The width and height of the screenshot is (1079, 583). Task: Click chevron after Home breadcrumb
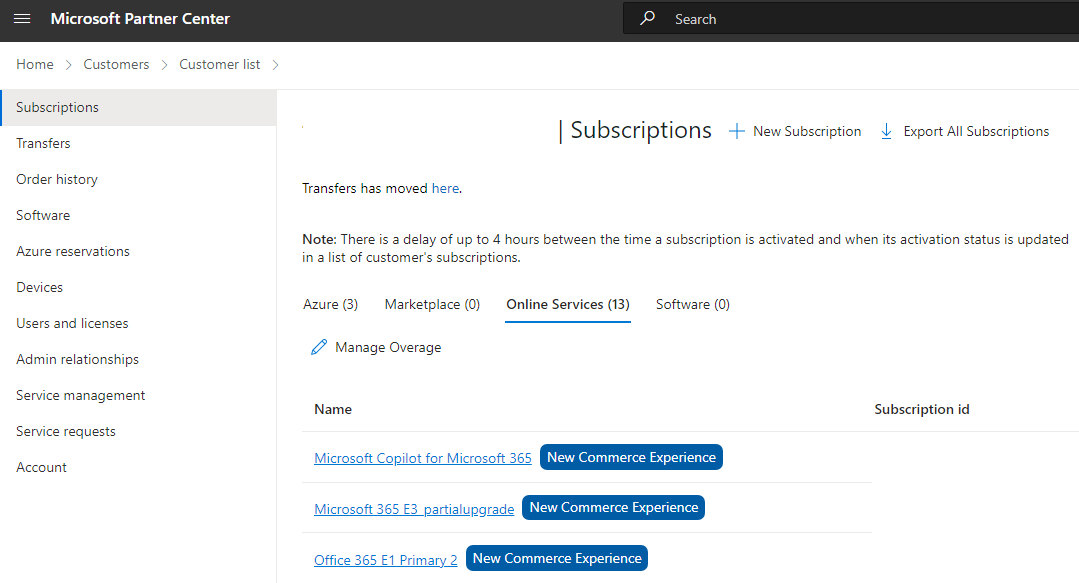[x=68, y=65]
